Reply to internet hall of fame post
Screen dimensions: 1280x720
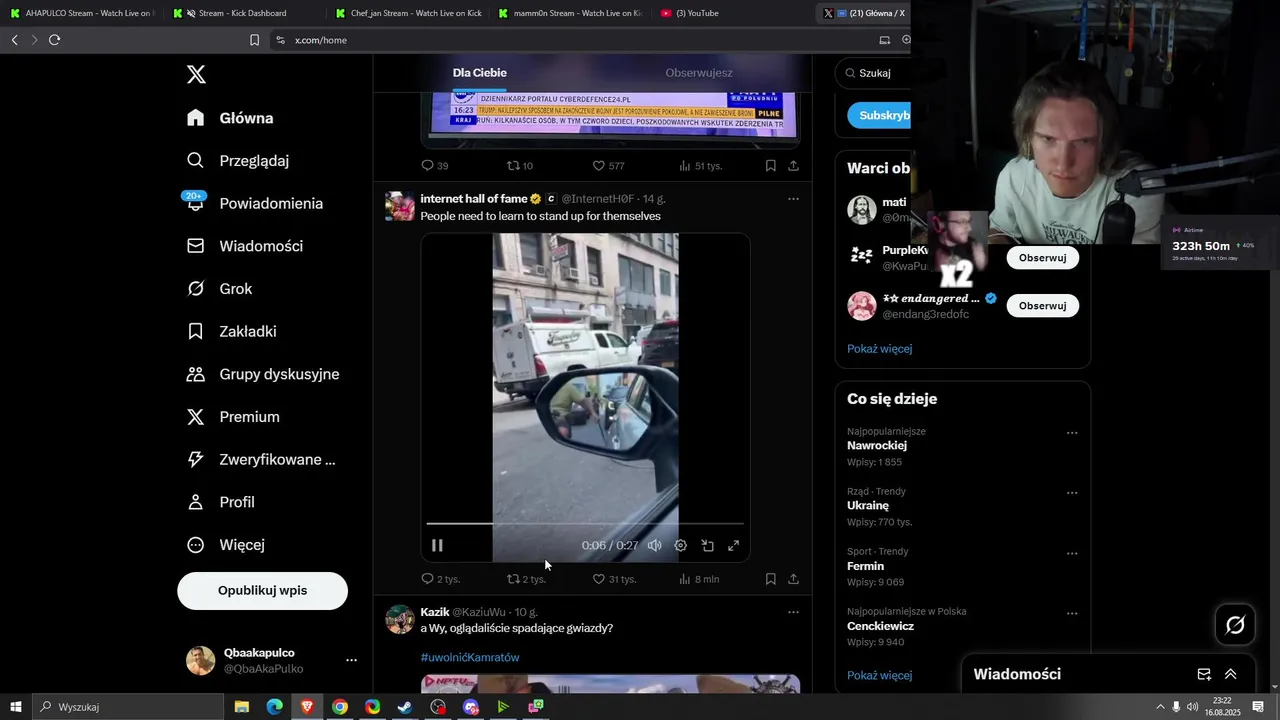(x=440, y=579)
